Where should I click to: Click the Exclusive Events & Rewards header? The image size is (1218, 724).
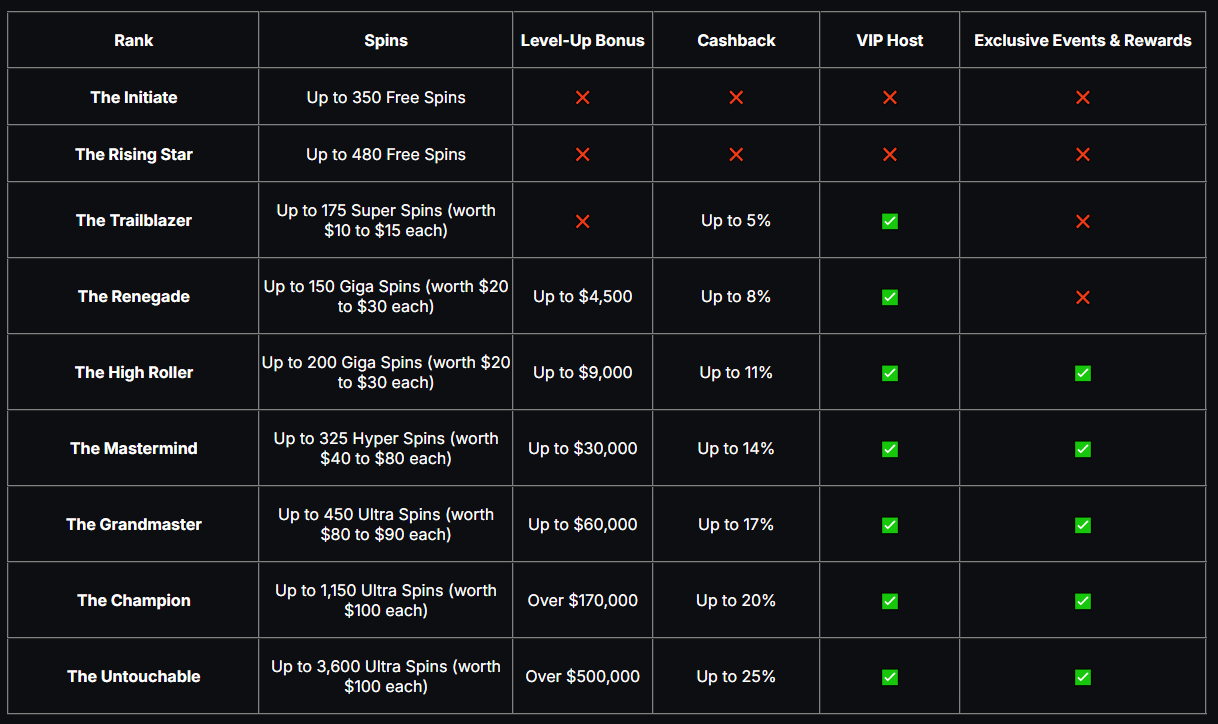click(x=1082, y=40)
